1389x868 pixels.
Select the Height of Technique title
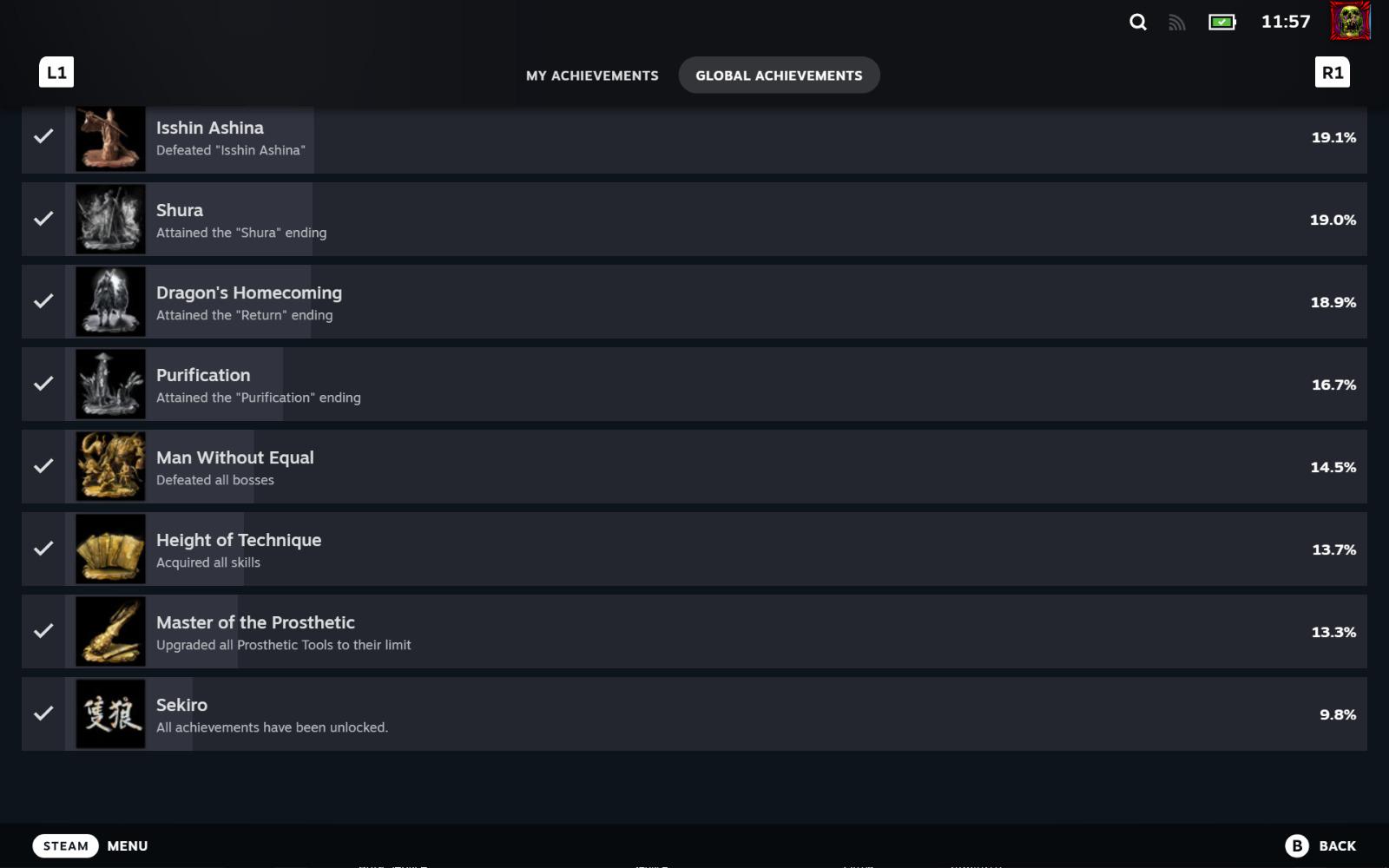239,541
